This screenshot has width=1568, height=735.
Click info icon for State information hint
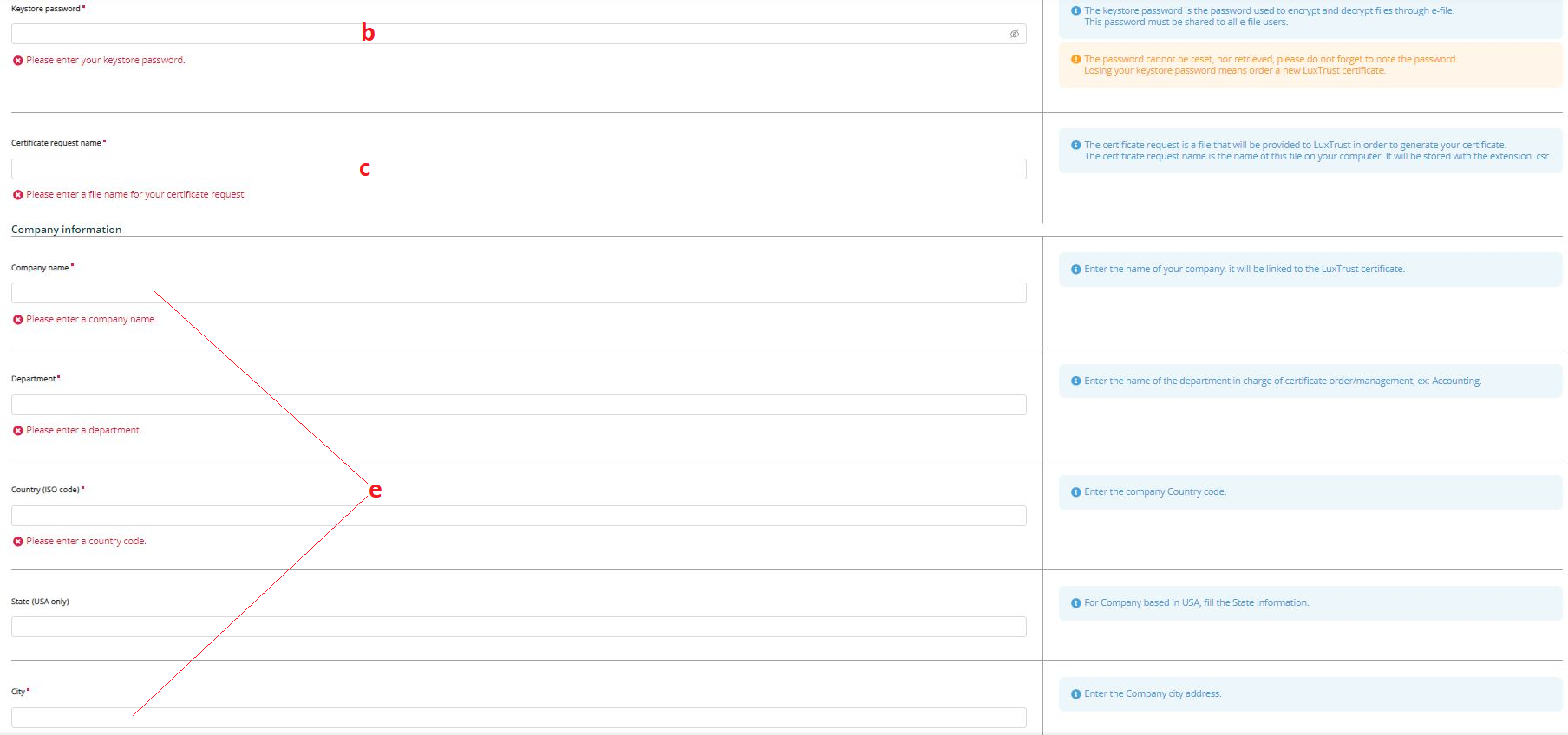coord(1075,603)
